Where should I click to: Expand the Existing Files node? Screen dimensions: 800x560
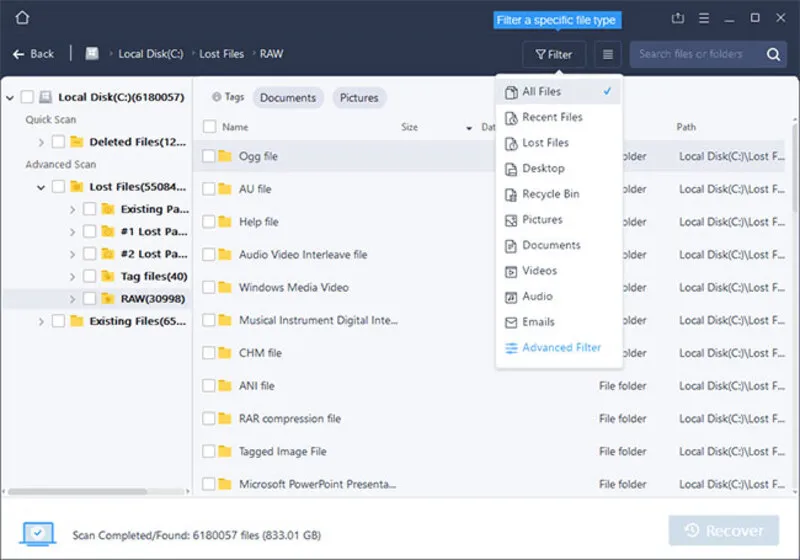click(41, 321)
